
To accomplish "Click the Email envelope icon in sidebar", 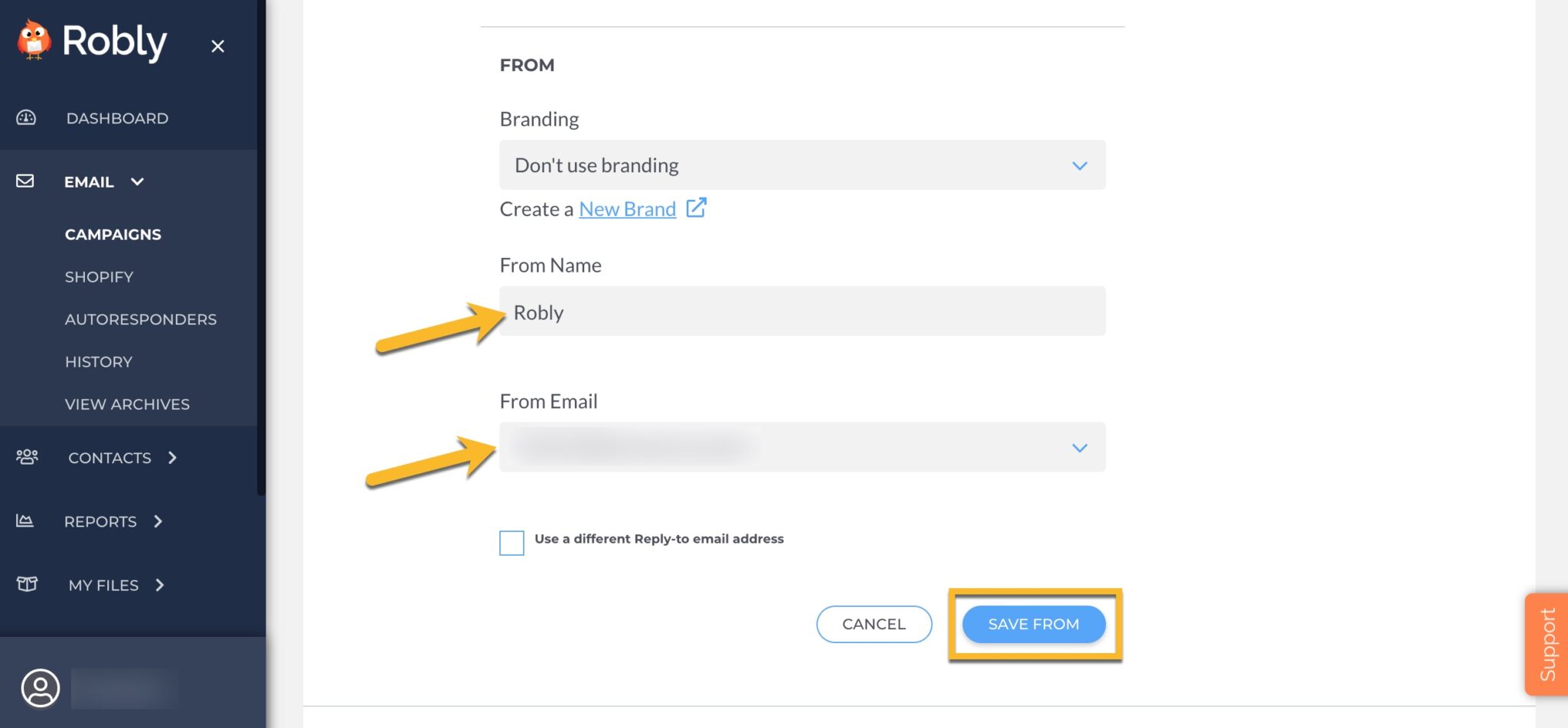I will click(25, 181).
